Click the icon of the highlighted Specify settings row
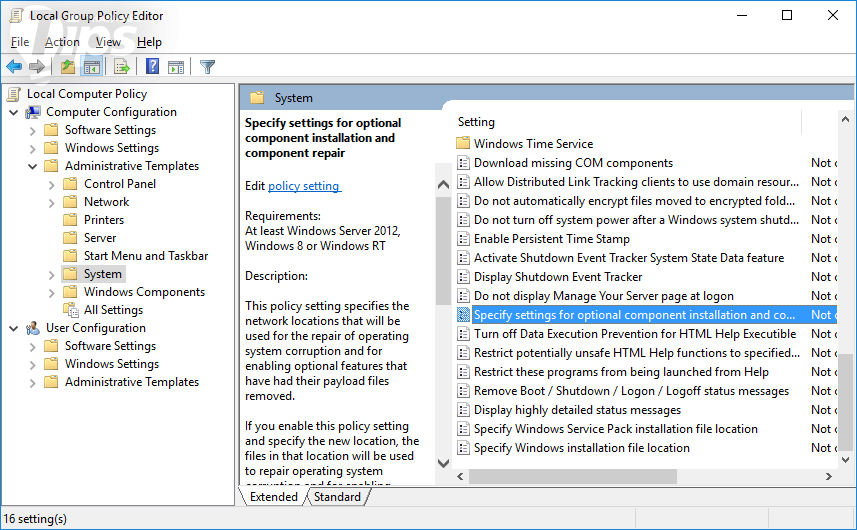The image size is (857, 530). [463, 315]
